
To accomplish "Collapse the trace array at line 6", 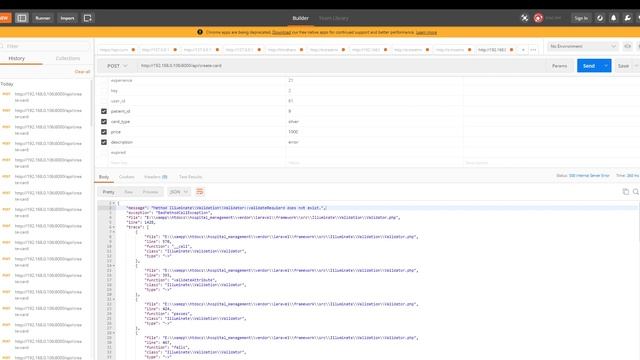I will pos(114,227).
